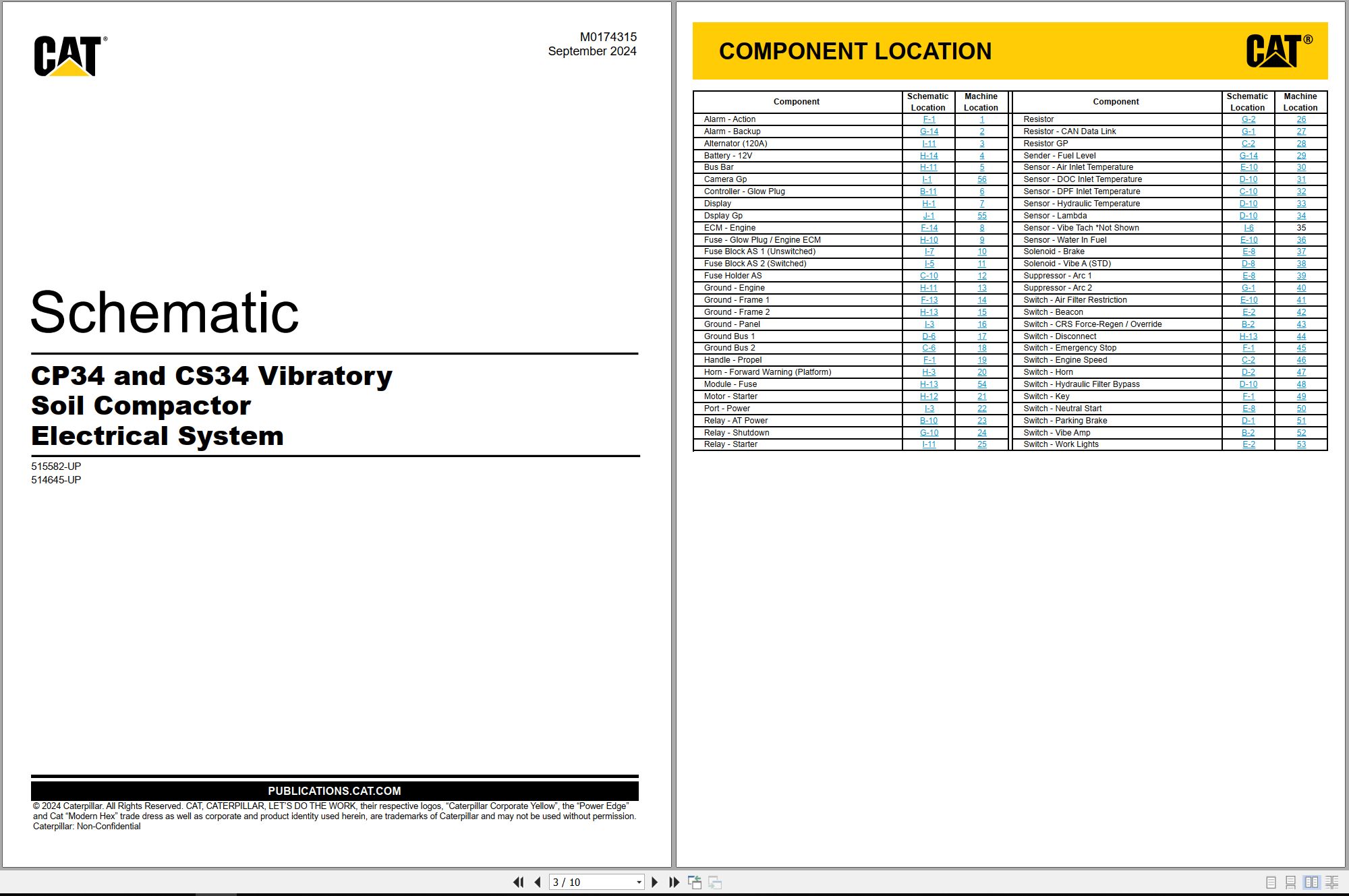Open machine location 54 for Module - Fuse
The height and width of the screenshot is (896, 1349).
[981, 384]
